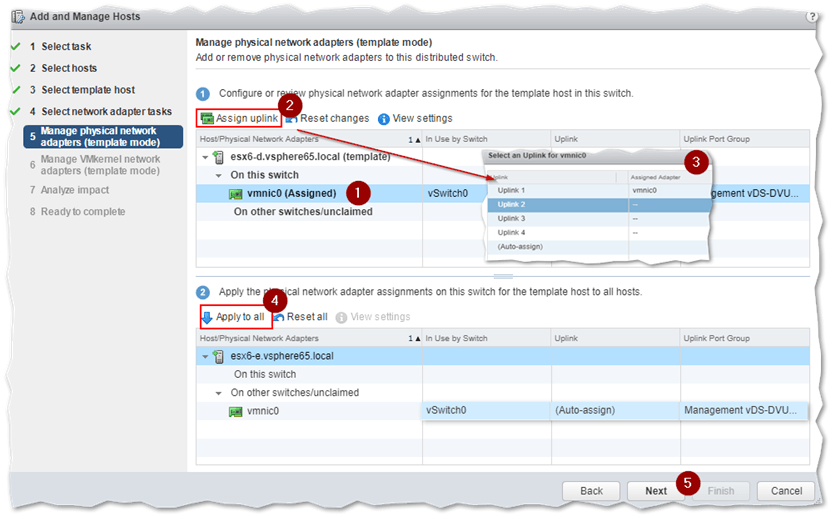Sort lower table by Host/Physical Network Adapters

click(309, 338)
